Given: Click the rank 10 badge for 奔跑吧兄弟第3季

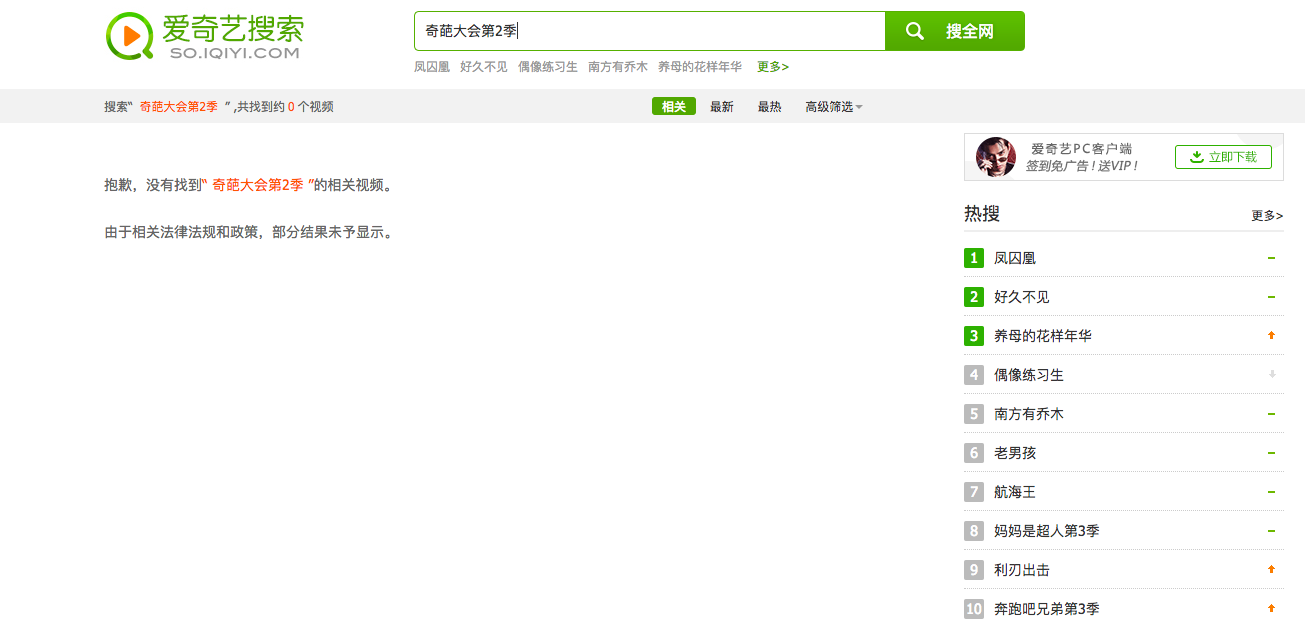Looking at the screenshot, I should [x=974, y=609].
